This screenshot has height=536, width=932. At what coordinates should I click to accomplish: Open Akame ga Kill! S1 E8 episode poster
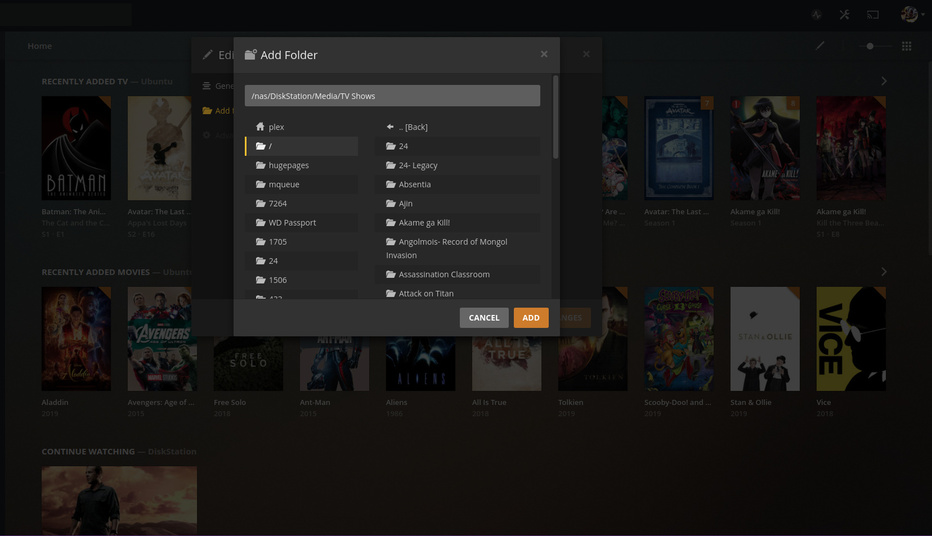point(851,148)
